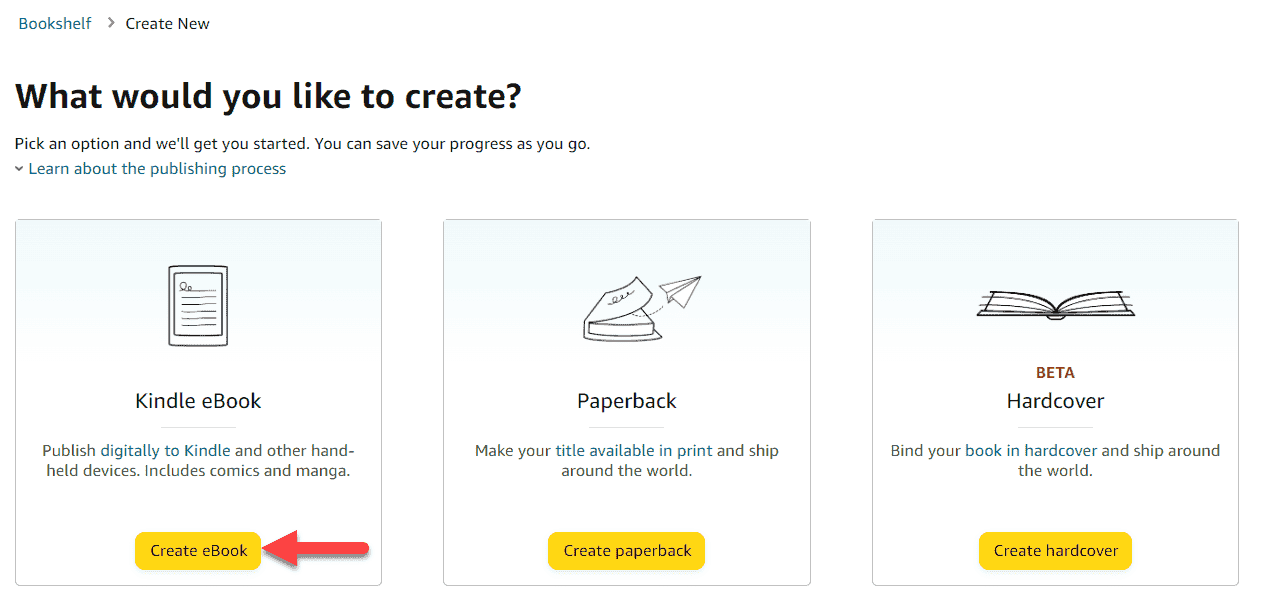
Task: Click the BETA label above Hardcover
Action: (x=1055, y=373)
